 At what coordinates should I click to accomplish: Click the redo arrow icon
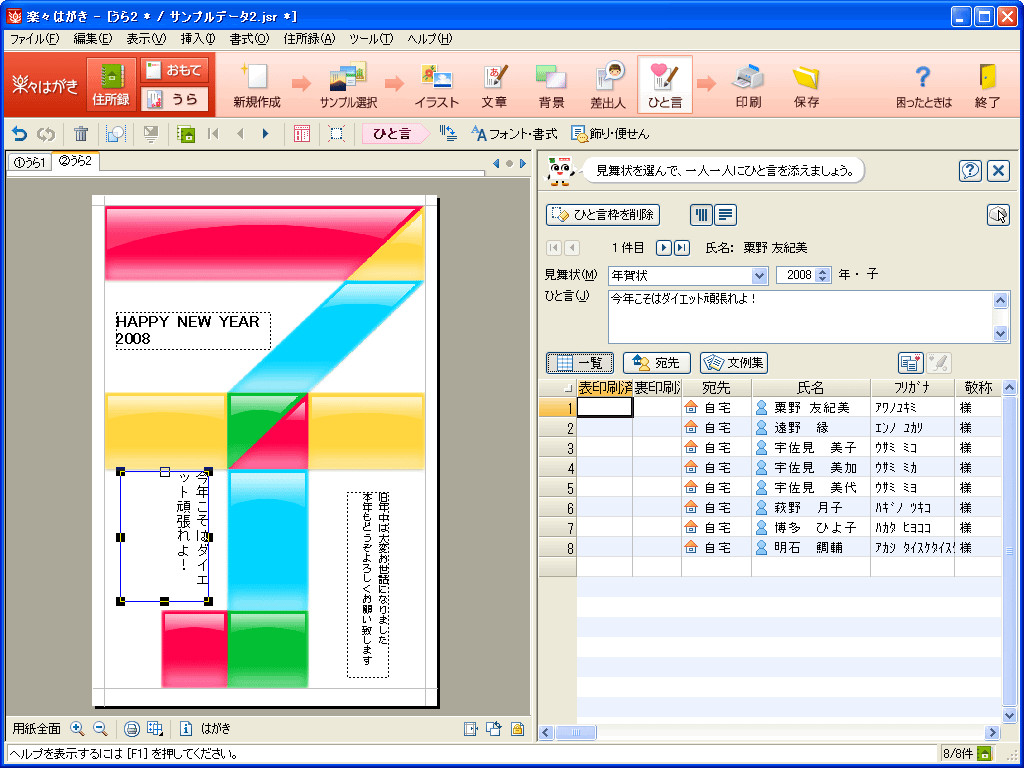[46, 134]
